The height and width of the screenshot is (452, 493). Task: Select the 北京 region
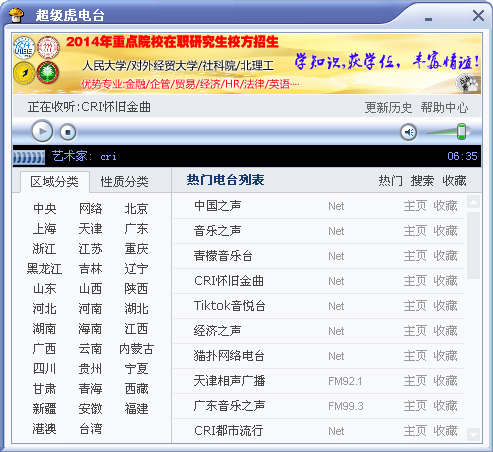tap(136, 209)
